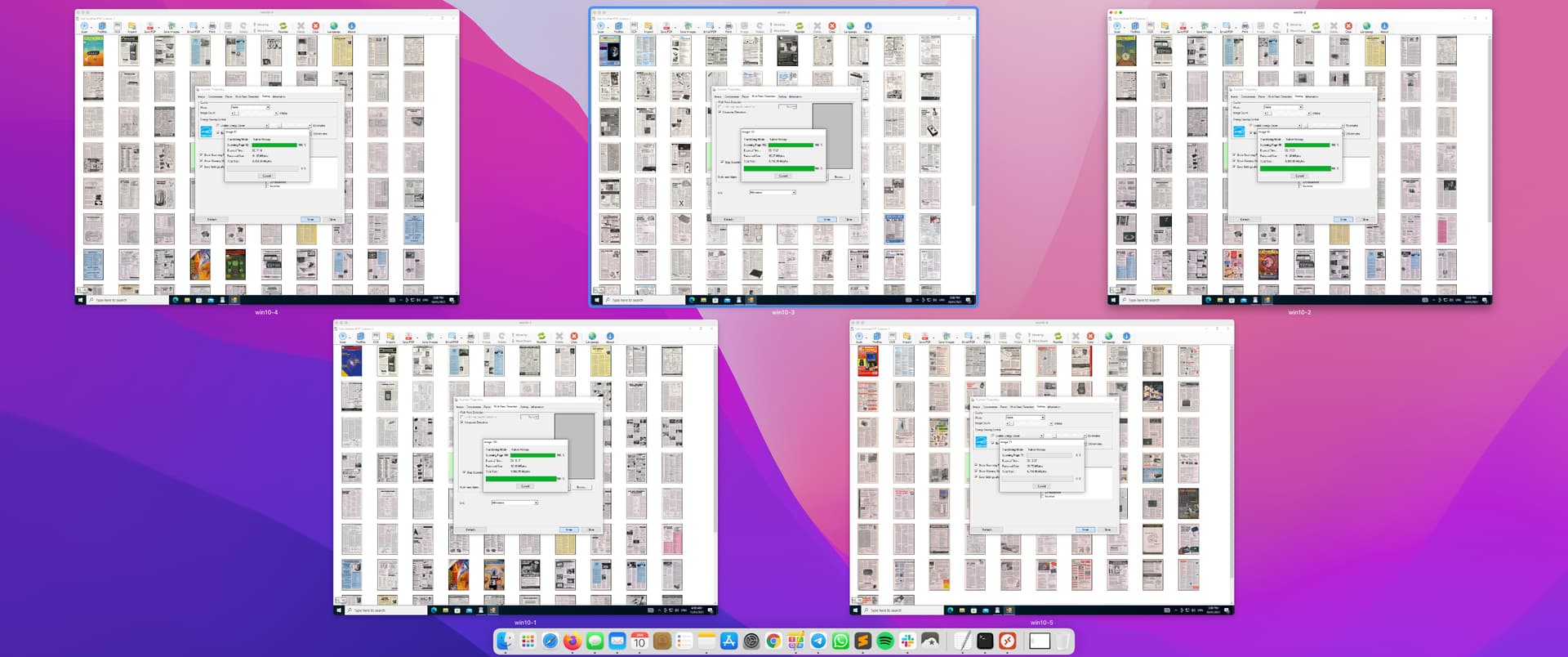This screenshot has height=657, width=1568.
Task: Click Scan icon in win10-4 toolbar
Action: (x=84, y=25)
